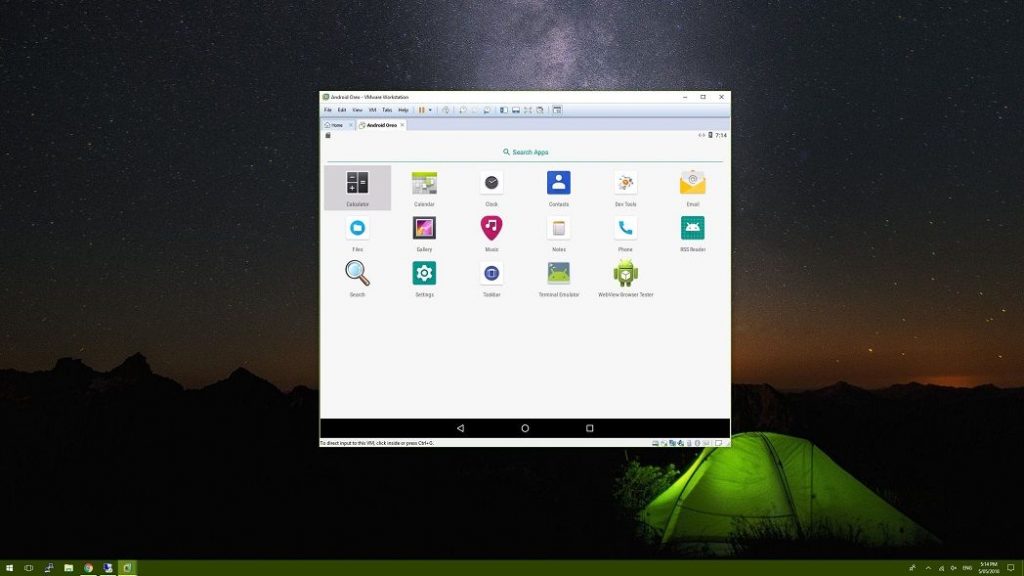This screenshot has height=576, width=1024.
Task: Open the RSS Reader app
Action: click(x=693, y=226)
